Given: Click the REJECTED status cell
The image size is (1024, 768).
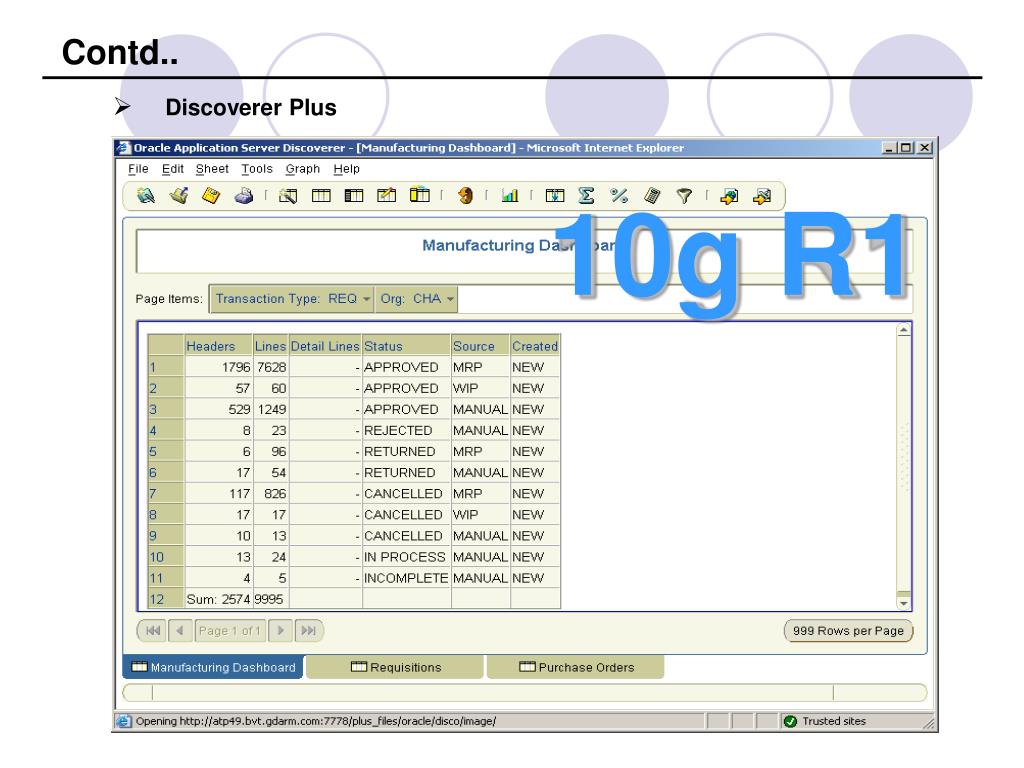Looking at the screenshot, I should pos(407,430).
